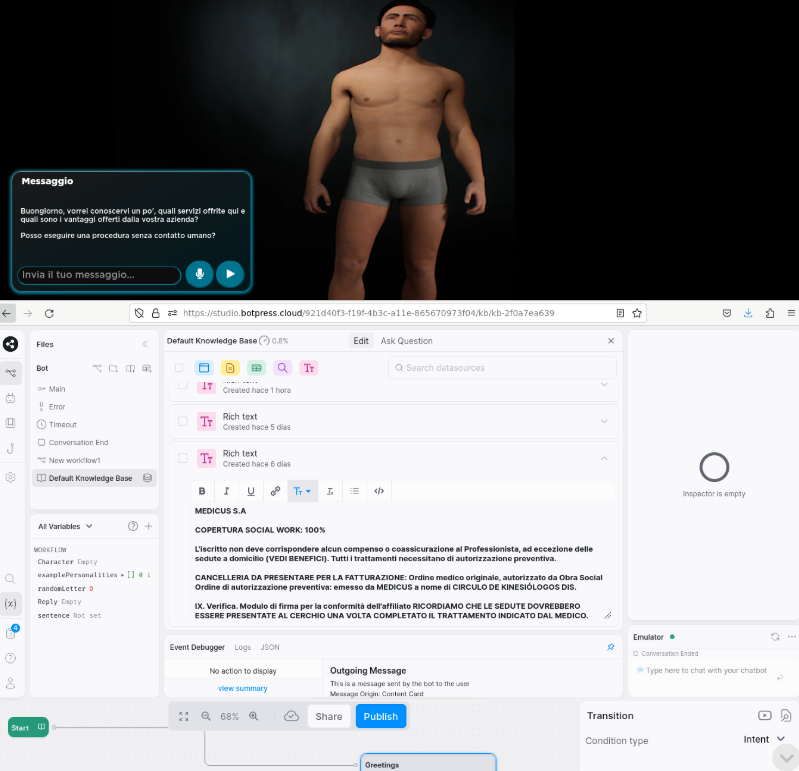Viewport: 799px width, 771px height.
Task: Add a new table in Bot row
Action: pyautogui.click(x=147, y=368)
